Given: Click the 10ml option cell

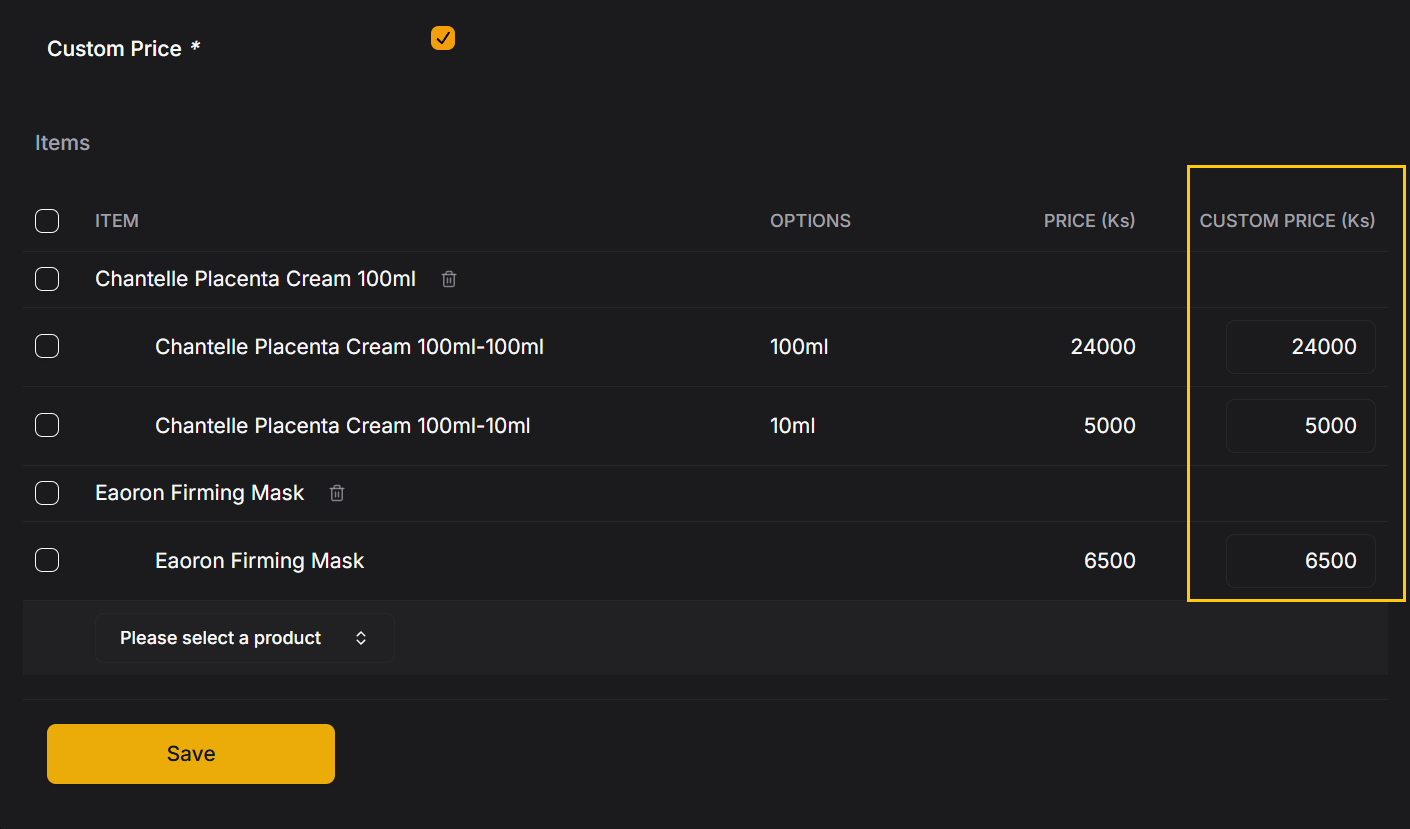Looking at the screenshot, I should click(x=793, y=426).
